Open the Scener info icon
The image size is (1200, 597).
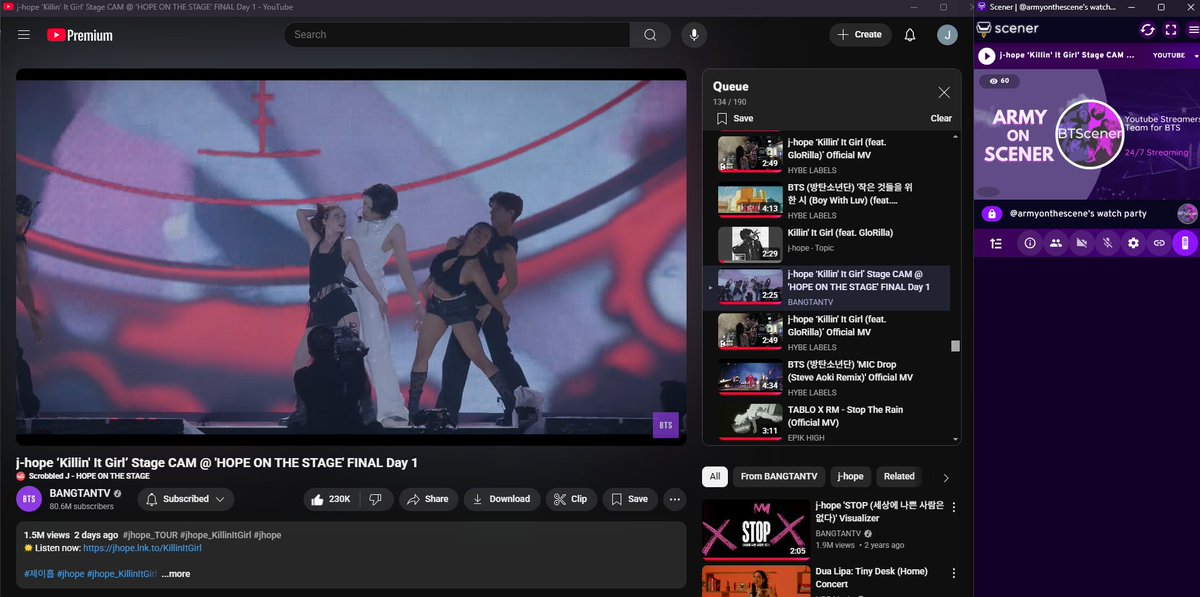coord(1029,243)
